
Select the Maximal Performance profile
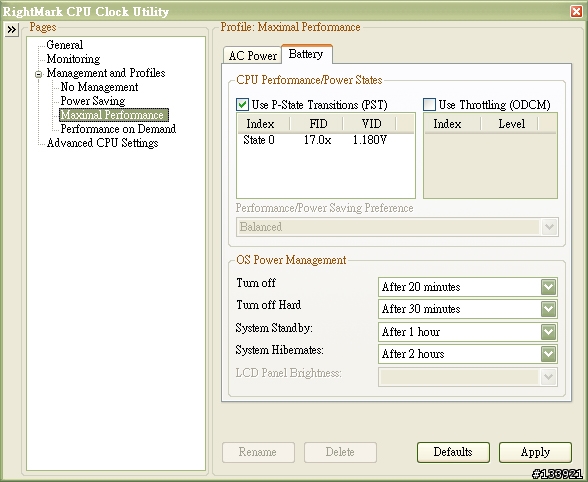(x=114, y=115)
